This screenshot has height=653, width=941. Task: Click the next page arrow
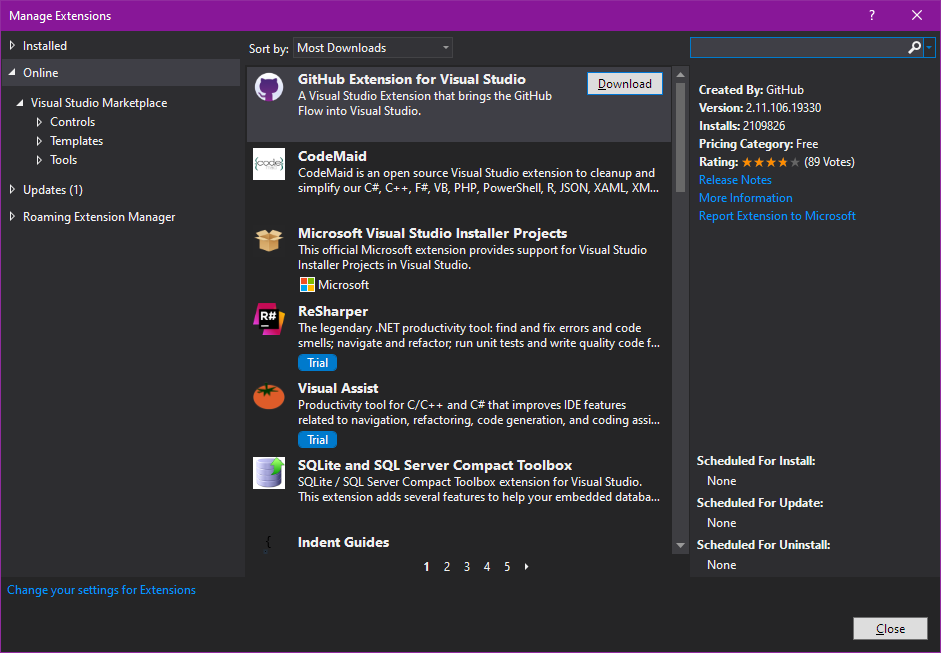(526, 567)
